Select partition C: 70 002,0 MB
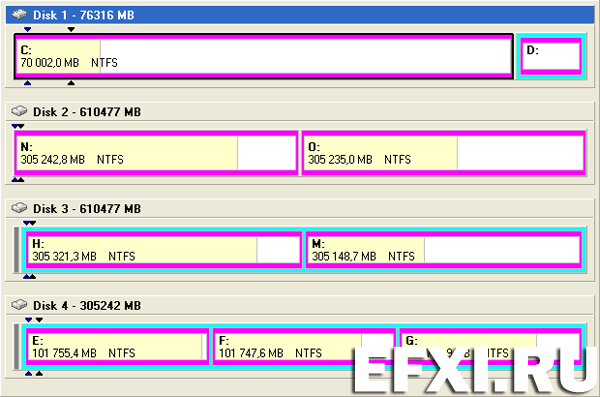600x397 pixels. click(264, 56)
